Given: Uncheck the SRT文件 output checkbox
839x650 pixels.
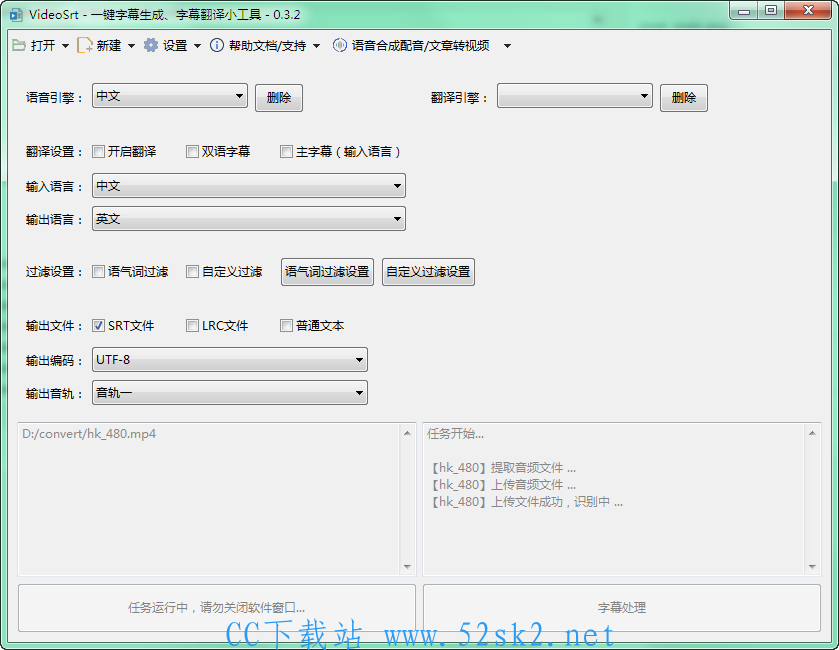Looking at the screenshot, I should pyautogui.click(x=98, y=325).
